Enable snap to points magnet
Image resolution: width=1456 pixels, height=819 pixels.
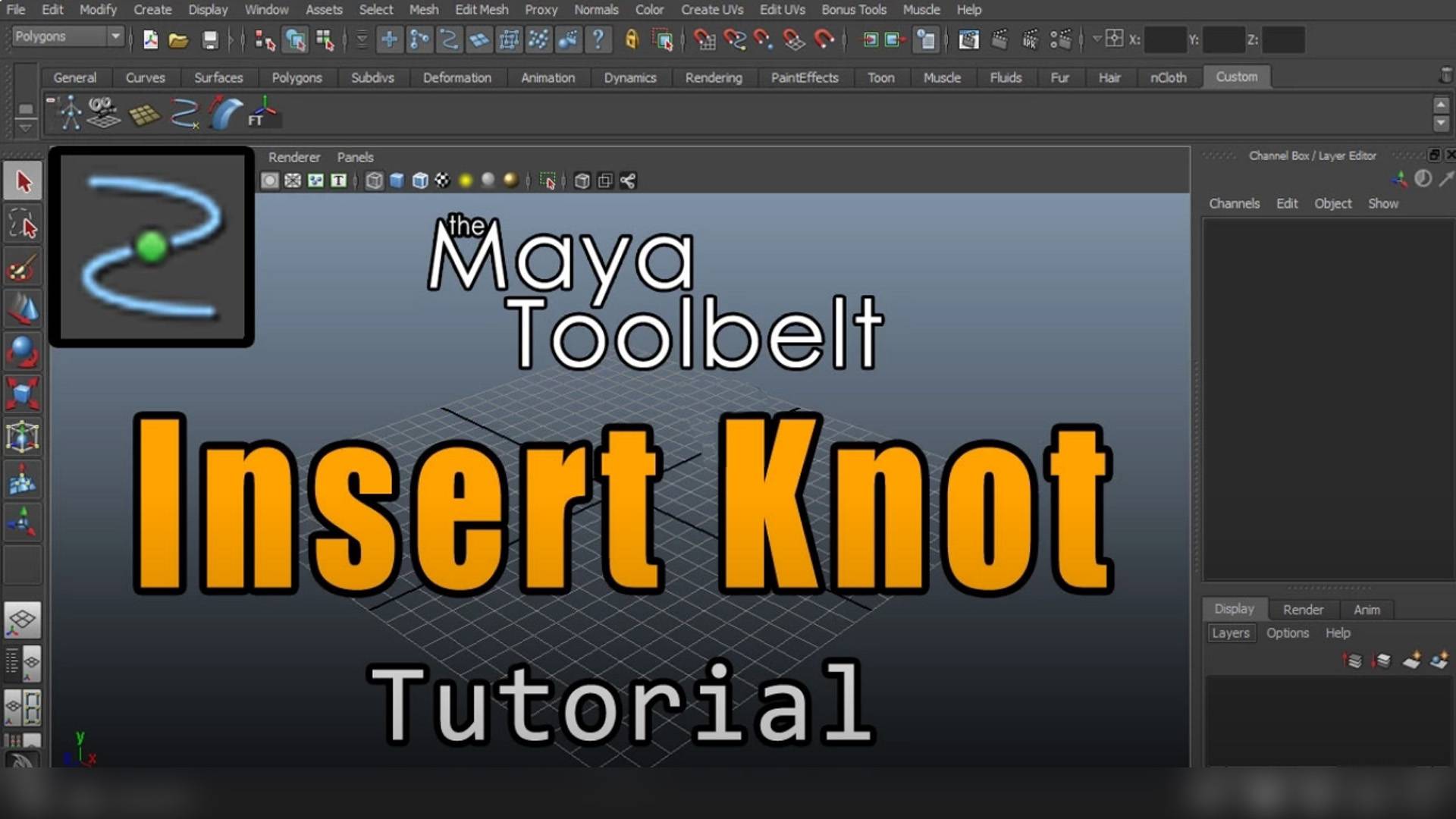pos(764,39)
